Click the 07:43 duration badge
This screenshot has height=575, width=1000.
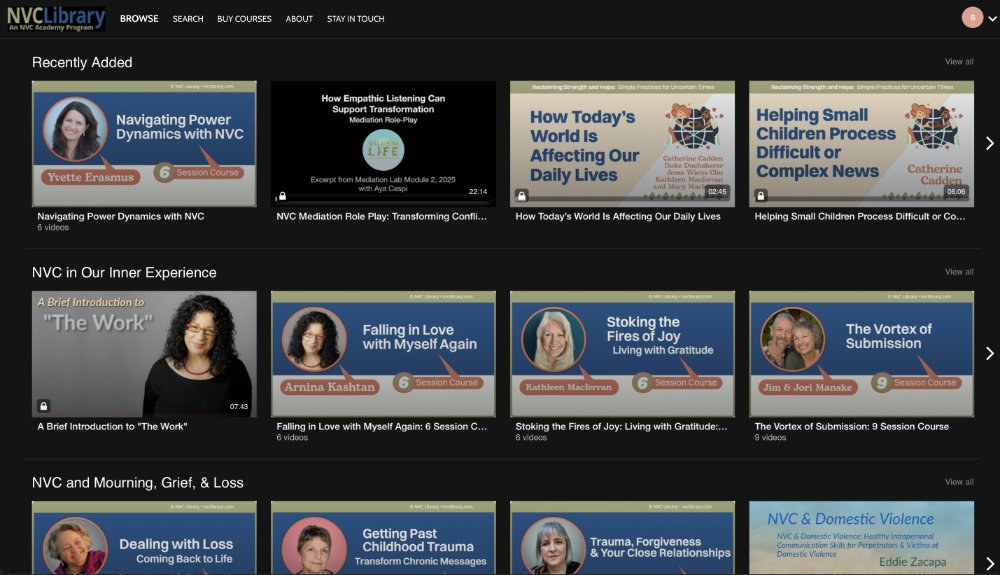point(239,406)
